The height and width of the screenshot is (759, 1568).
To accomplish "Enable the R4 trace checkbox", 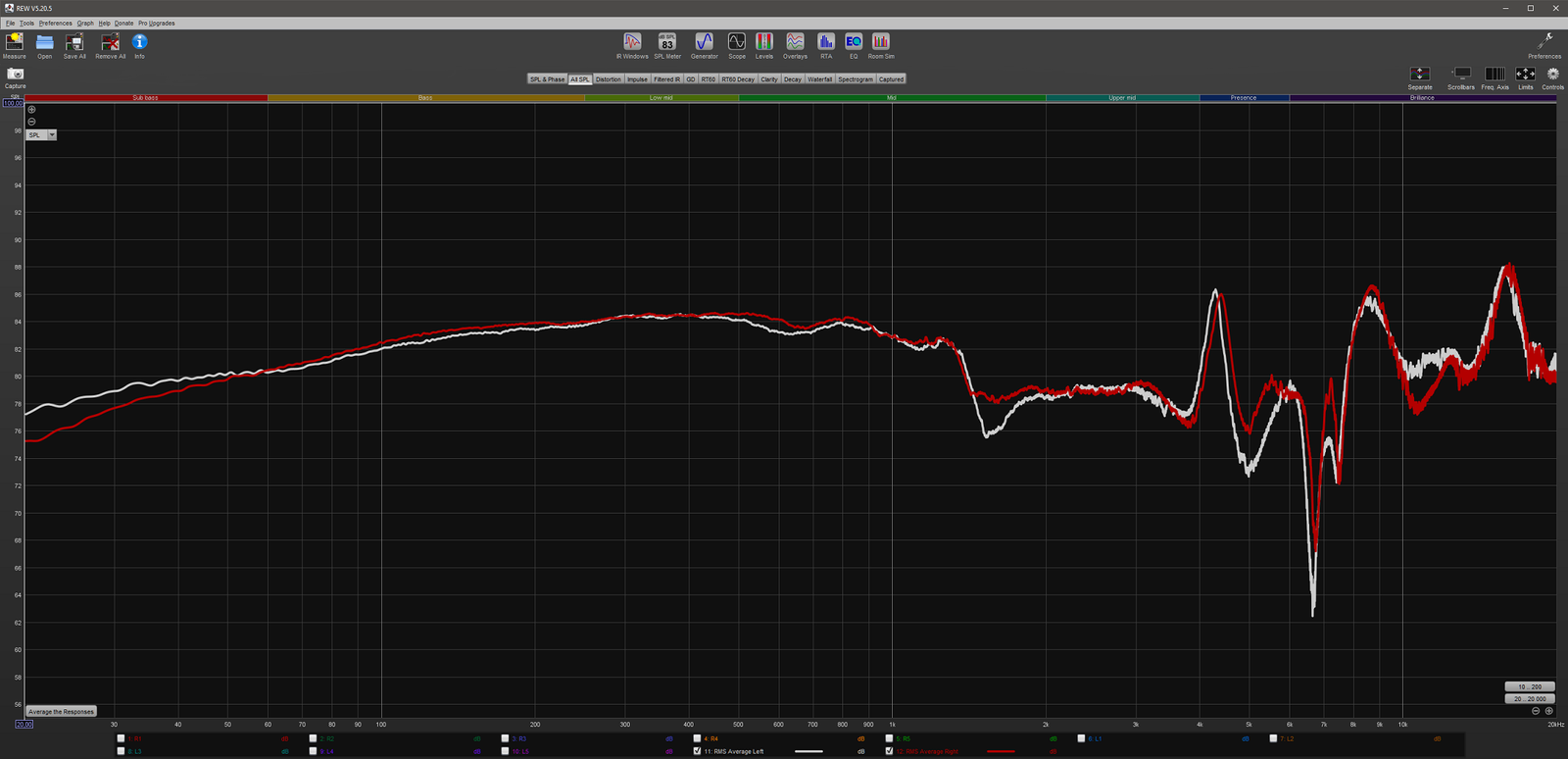I will [x=697, y=738].
